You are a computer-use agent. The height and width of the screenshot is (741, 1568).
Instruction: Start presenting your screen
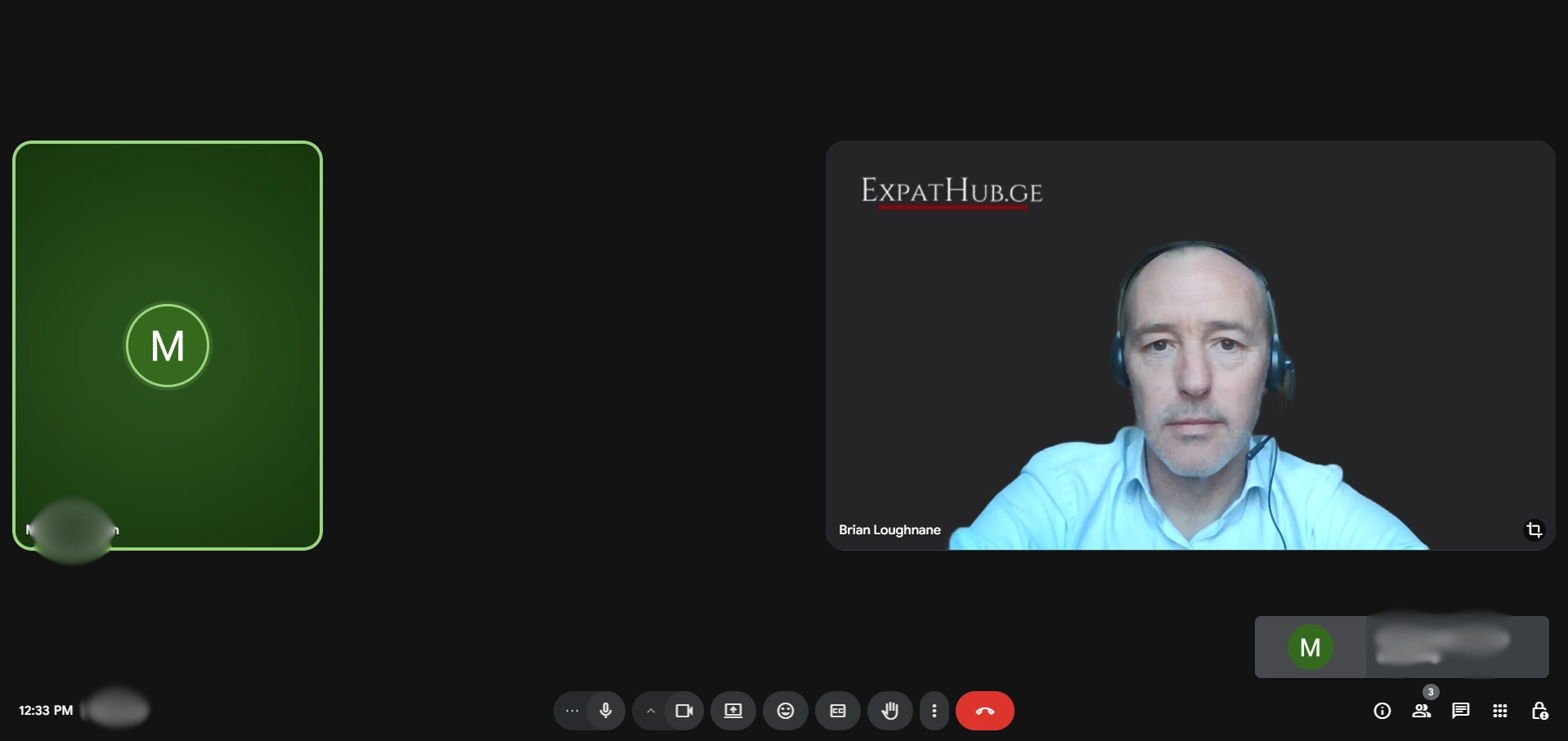click(x=733, y=711)
